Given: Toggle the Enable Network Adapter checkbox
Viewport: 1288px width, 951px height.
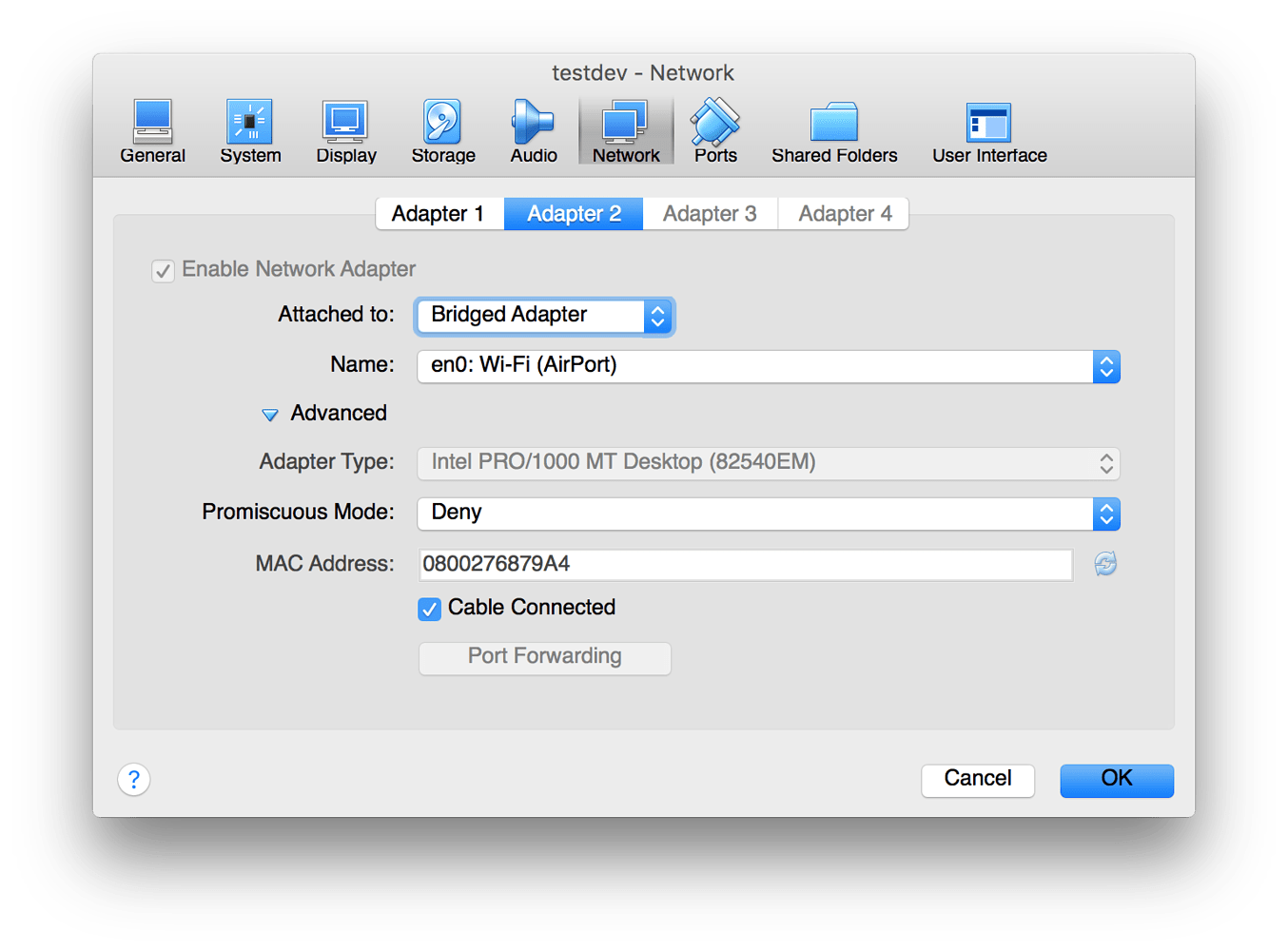Looking at the screenshot, I should coord(163,271).
